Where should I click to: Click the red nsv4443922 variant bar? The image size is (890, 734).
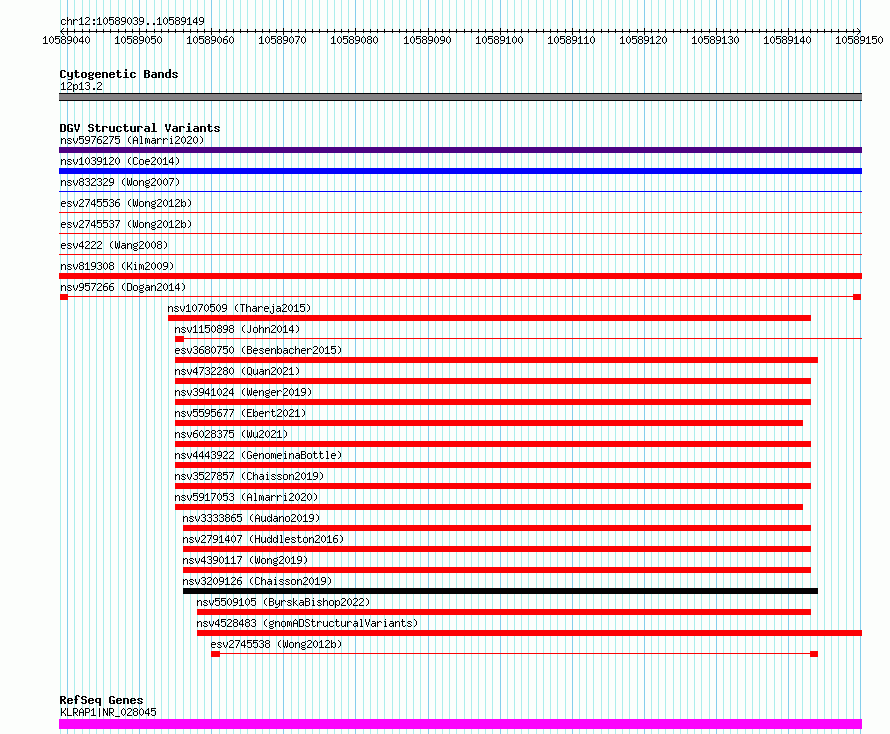[x=493, y=465]
